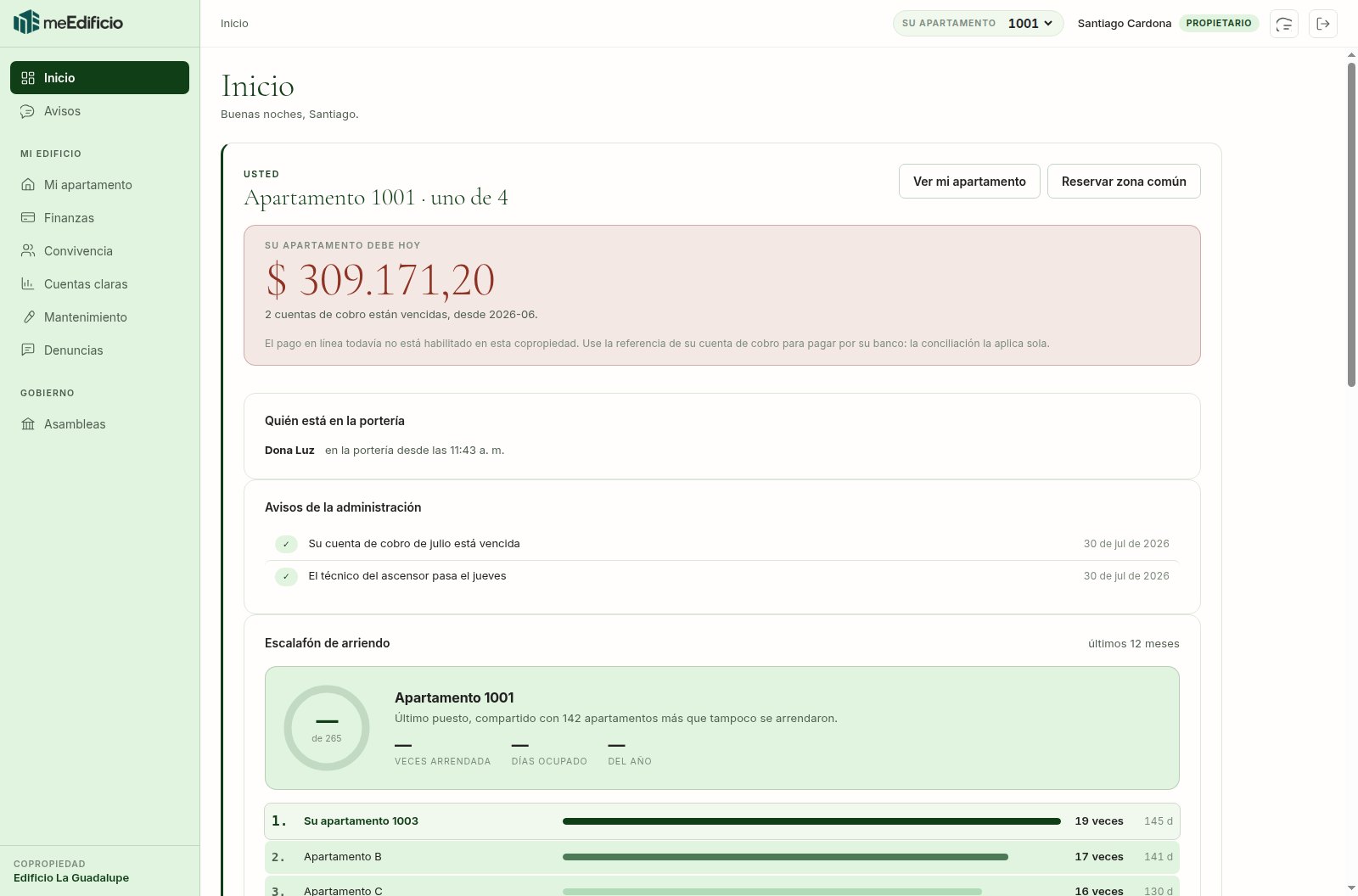Go to Avisos in the sidebar

(x=99, y=111)
